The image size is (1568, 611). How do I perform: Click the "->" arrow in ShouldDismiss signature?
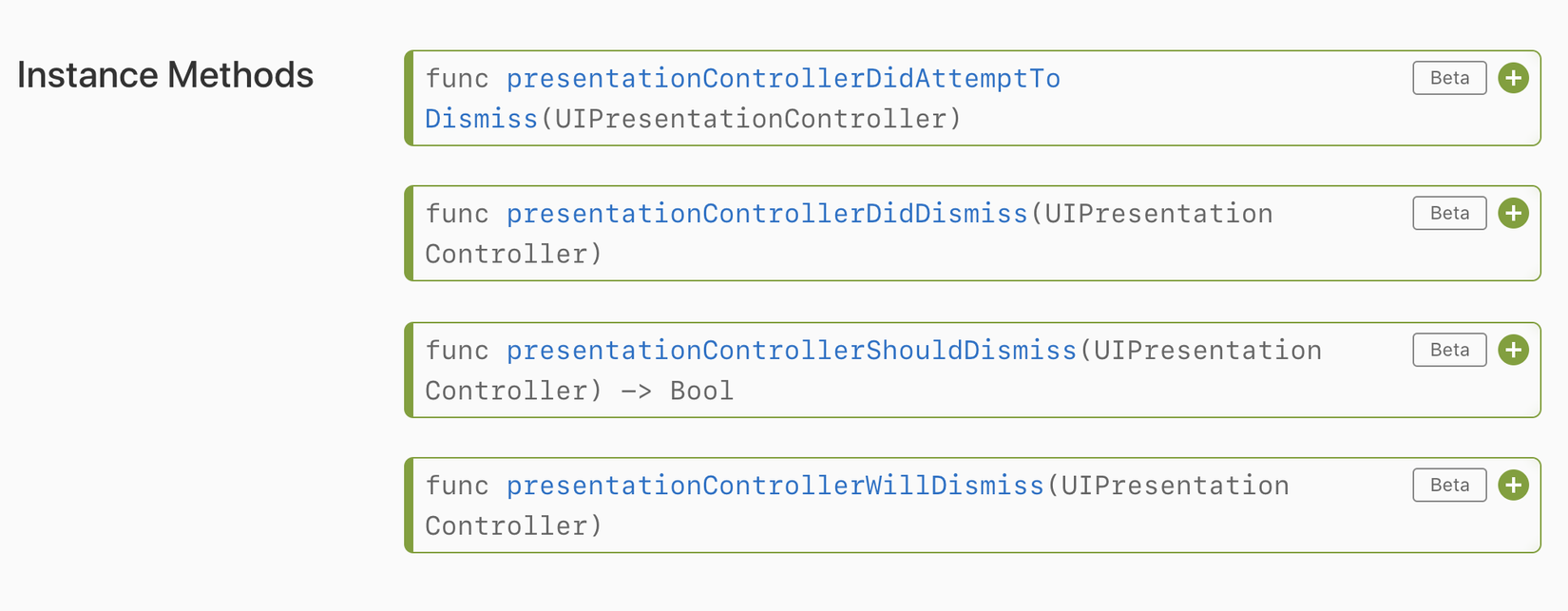[x=636, y=391]
